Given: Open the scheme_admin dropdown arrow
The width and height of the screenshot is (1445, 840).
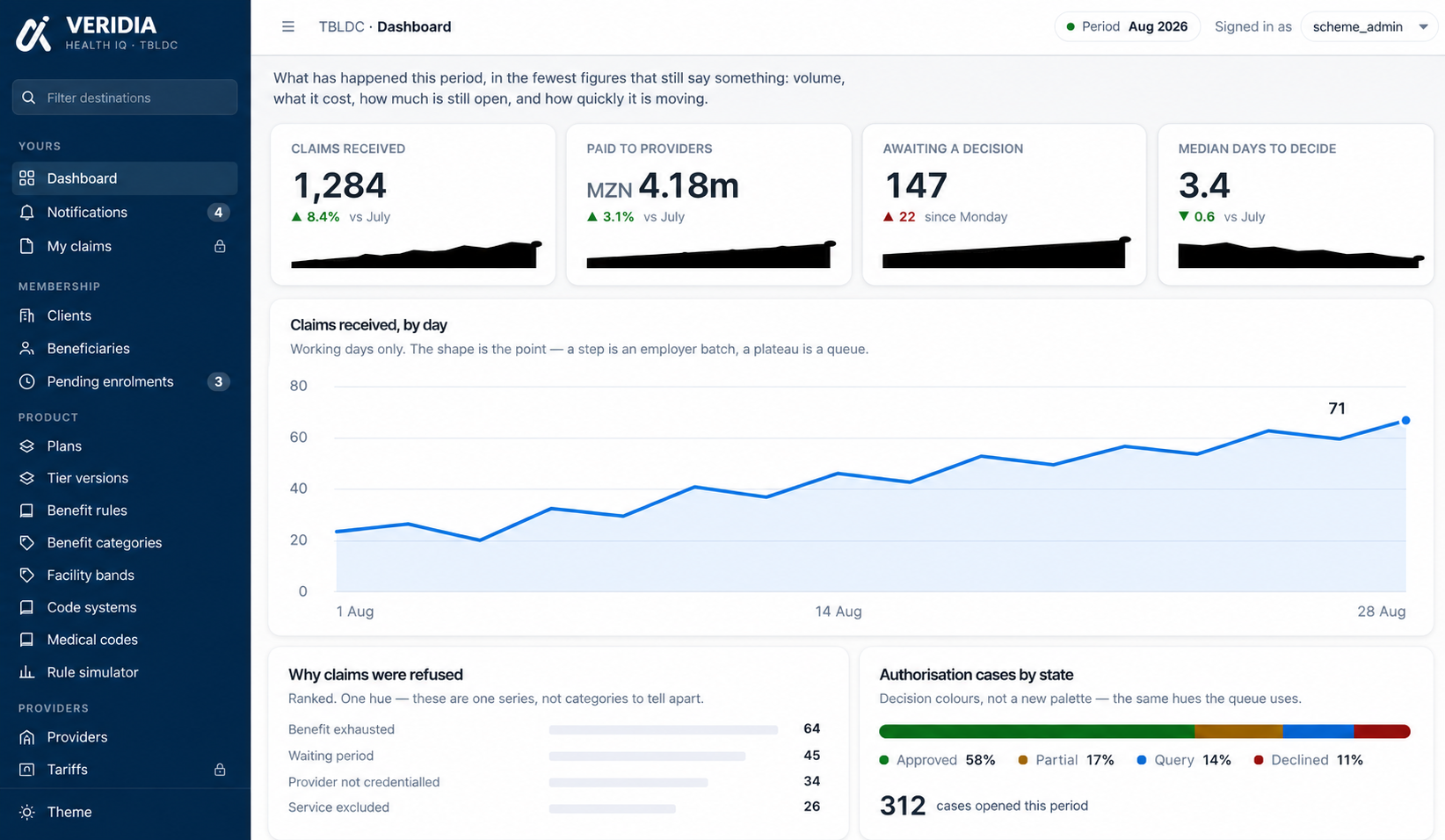Looking at the screenshot, I should pos(1423,27).
